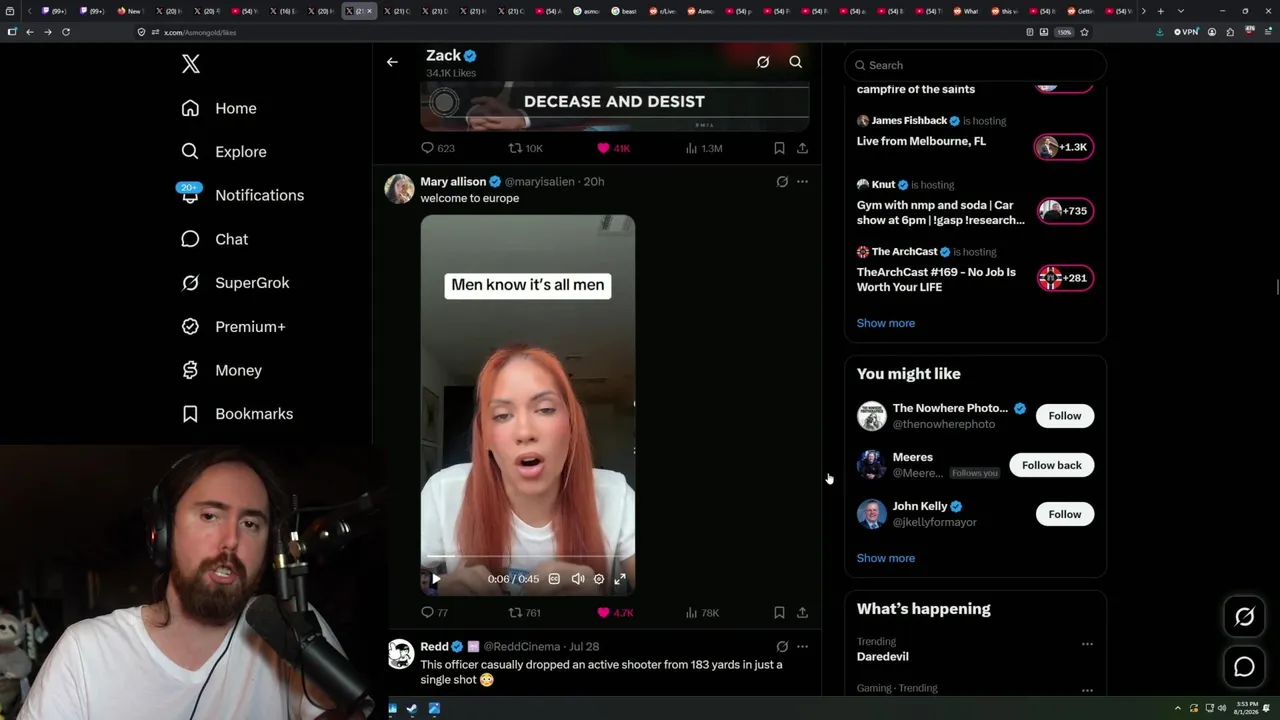Open a new browser tab
The height and width of the screenshot is (720, 1280).
(1160, 11)
